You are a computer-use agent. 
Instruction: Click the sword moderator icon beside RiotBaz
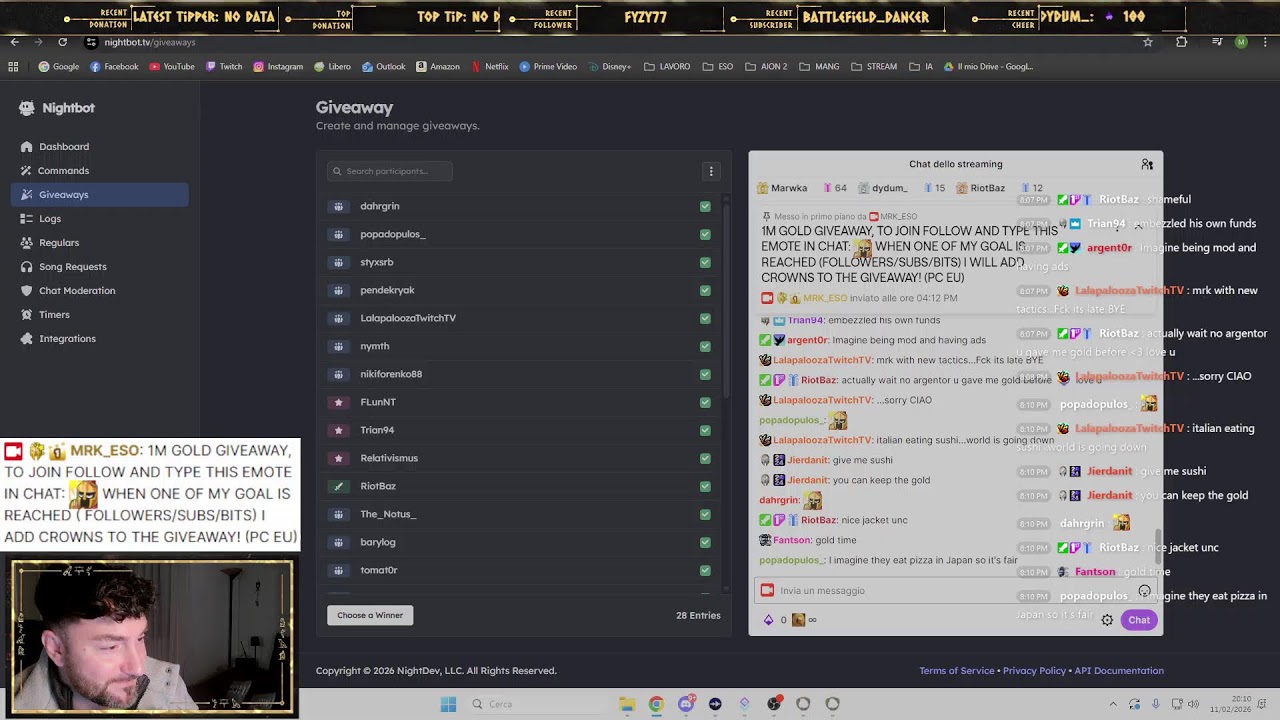coord(339,486)
